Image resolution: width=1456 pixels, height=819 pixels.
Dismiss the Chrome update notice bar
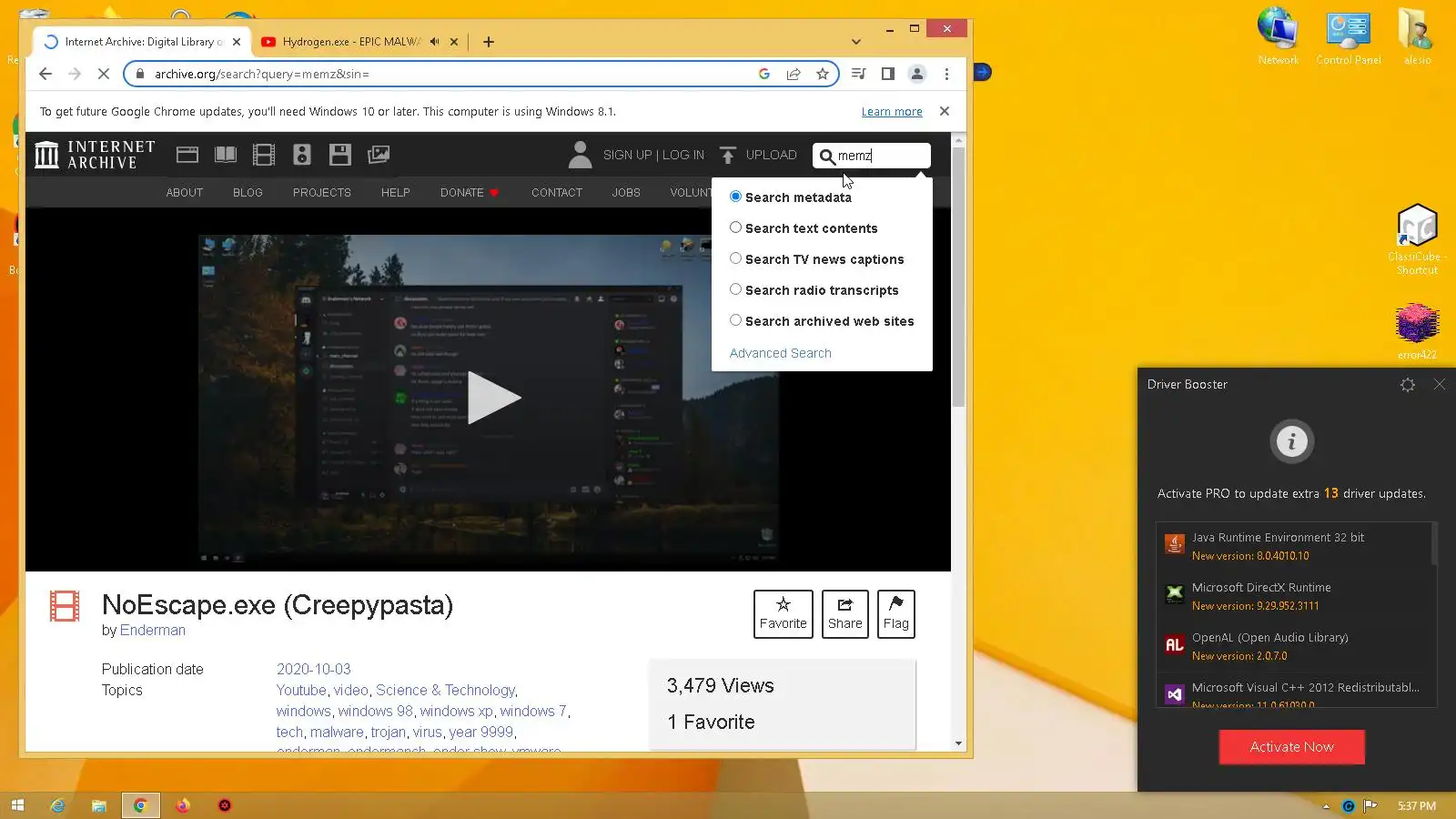click(x=945, y=111)
